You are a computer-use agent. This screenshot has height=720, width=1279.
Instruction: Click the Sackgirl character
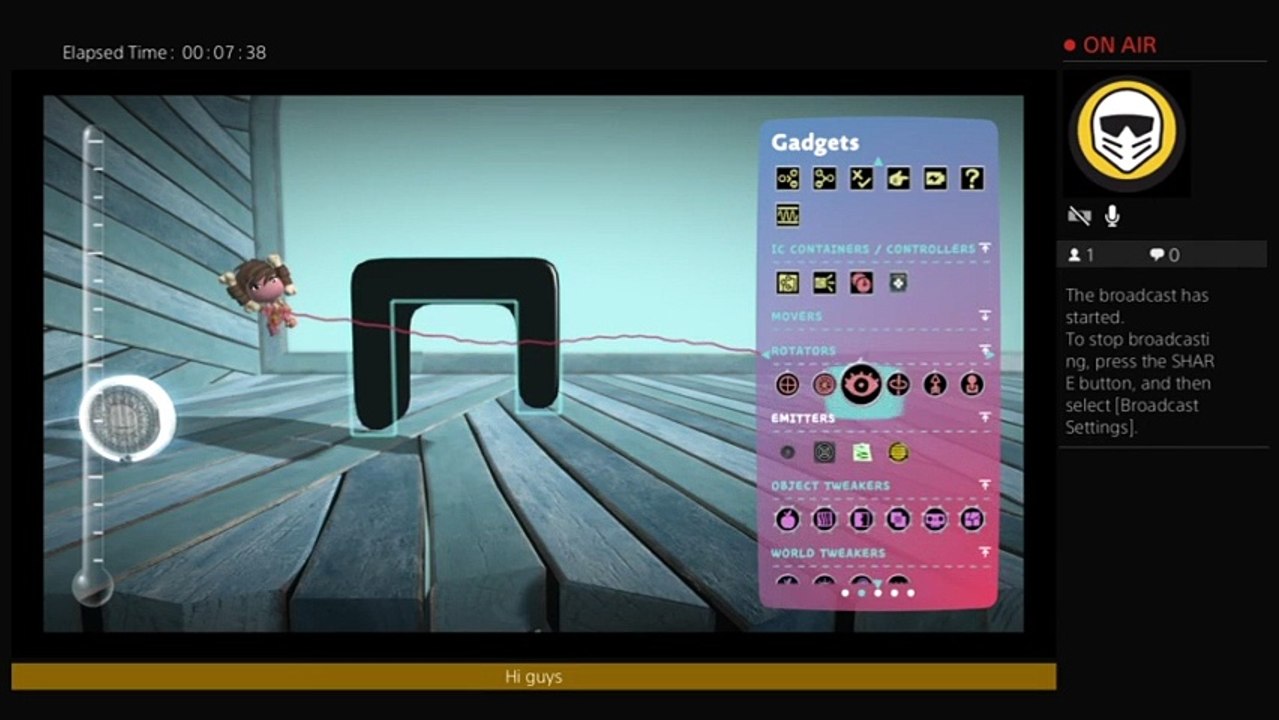(x=262, y=293)
